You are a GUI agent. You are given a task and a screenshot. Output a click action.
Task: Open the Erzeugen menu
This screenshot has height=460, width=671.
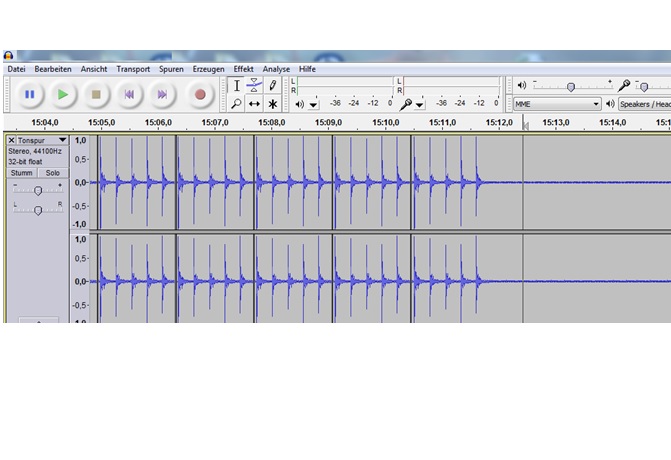(x=208, y=69)
